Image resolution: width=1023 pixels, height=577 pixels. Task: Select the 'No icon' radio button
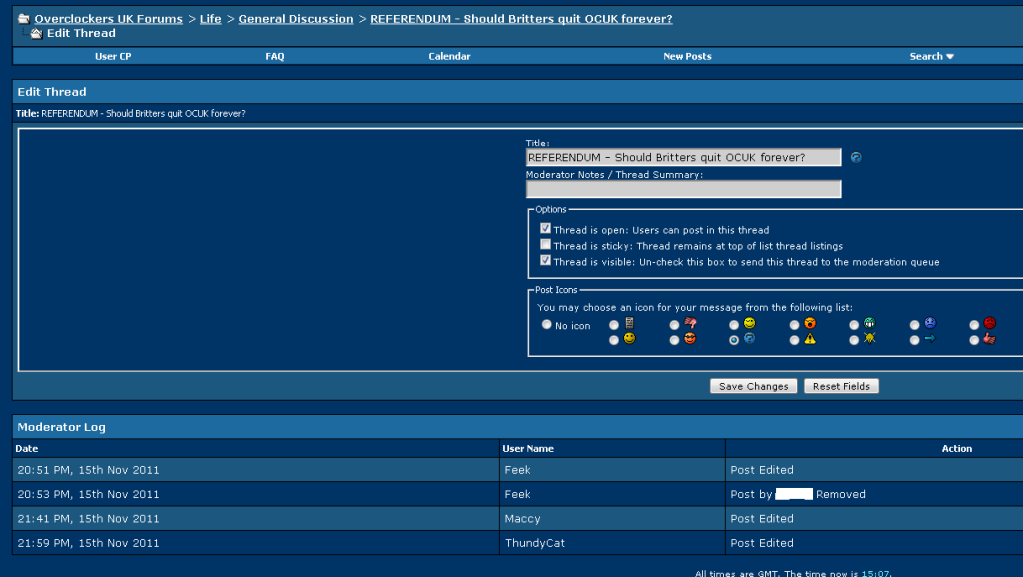tap(546, 325)
